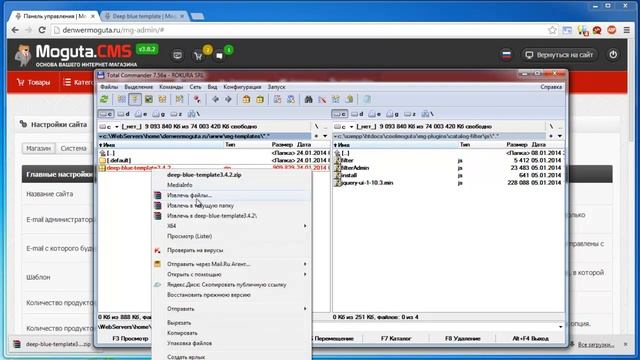Open right panel directory history arrow
Screen dimensions: 640x360
click(x=560, y=136)
